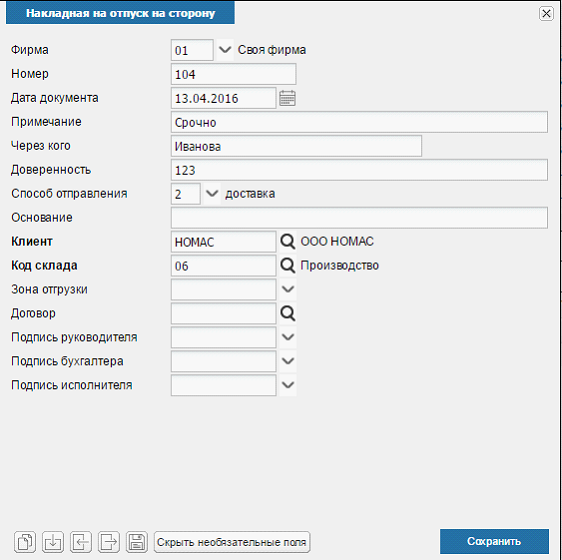Image resolution: width=562 pixels, height=560 pixels.
Task: Open Способ отправления dropdown list
Action: click(212, 194)
